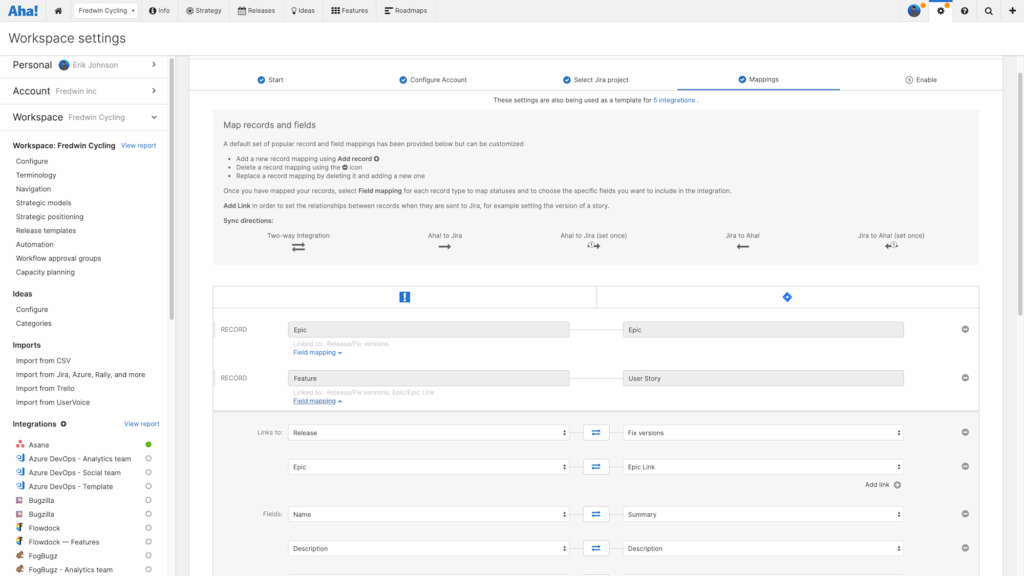This screenshot has height=576, width=1024.
Task: Open the Roadmaps menu
Action: (406, 10)
